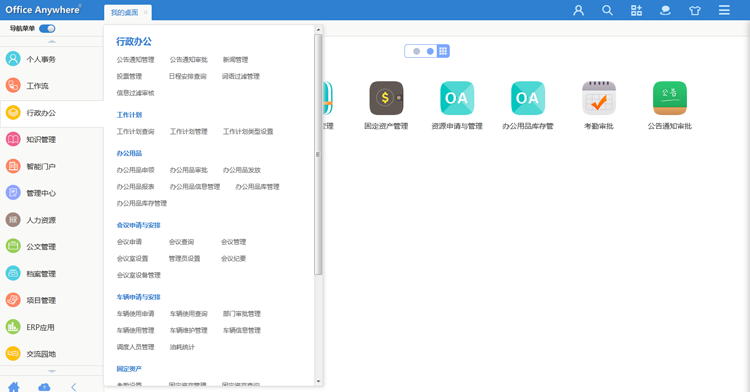Viewport: 750px width, 392px height.
Task: Open the 公文管理 sidebar module
Action: point(52,247)
